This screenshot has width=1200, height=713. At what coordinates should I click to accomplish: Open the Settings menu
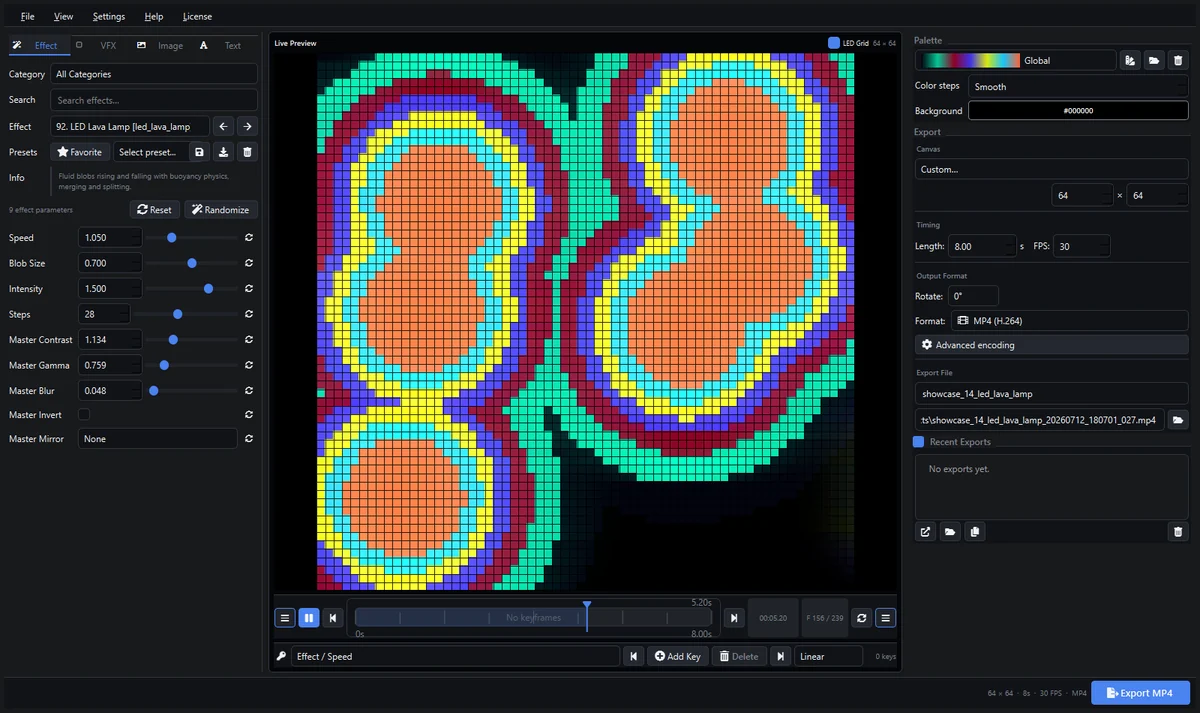(109, 16)
